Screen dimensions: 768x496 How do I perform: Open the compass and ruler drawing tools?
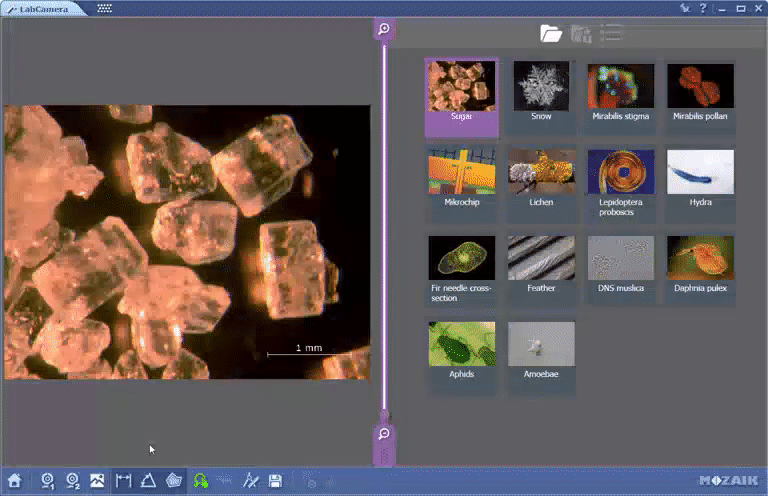(x=251, y=481)
